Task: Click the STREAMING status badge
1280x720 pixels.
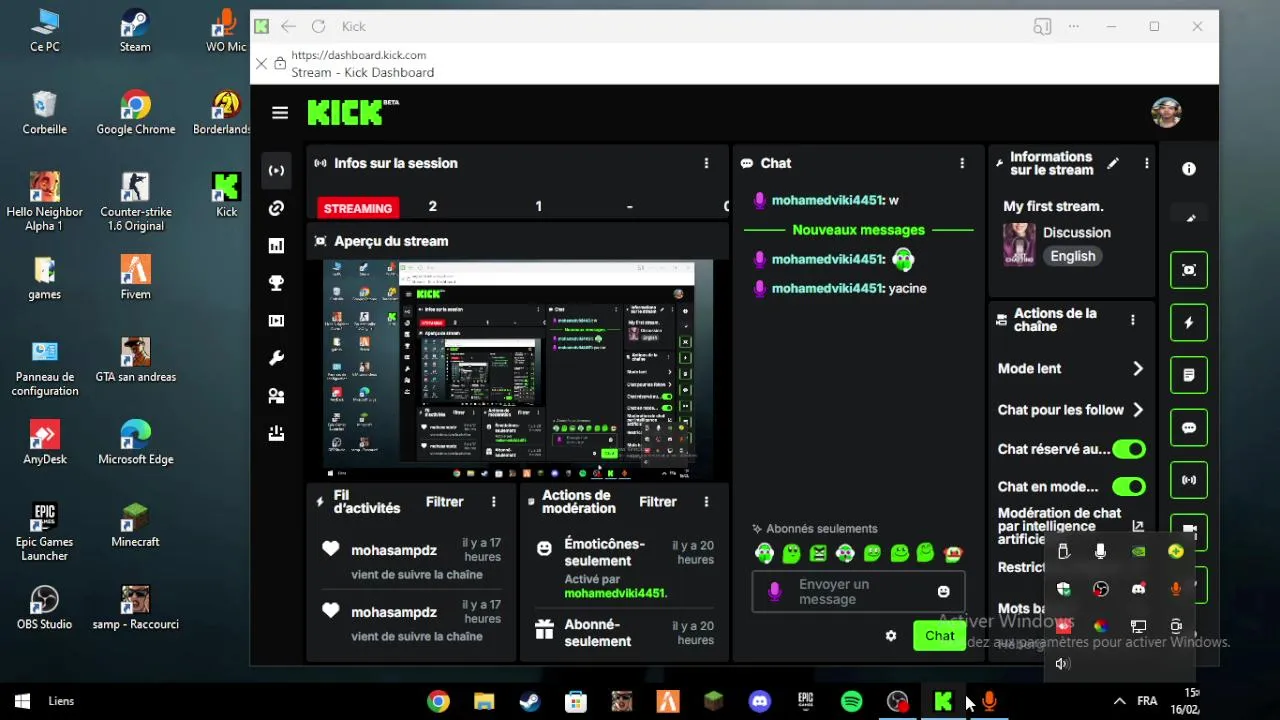Action: tap(357, 208)
